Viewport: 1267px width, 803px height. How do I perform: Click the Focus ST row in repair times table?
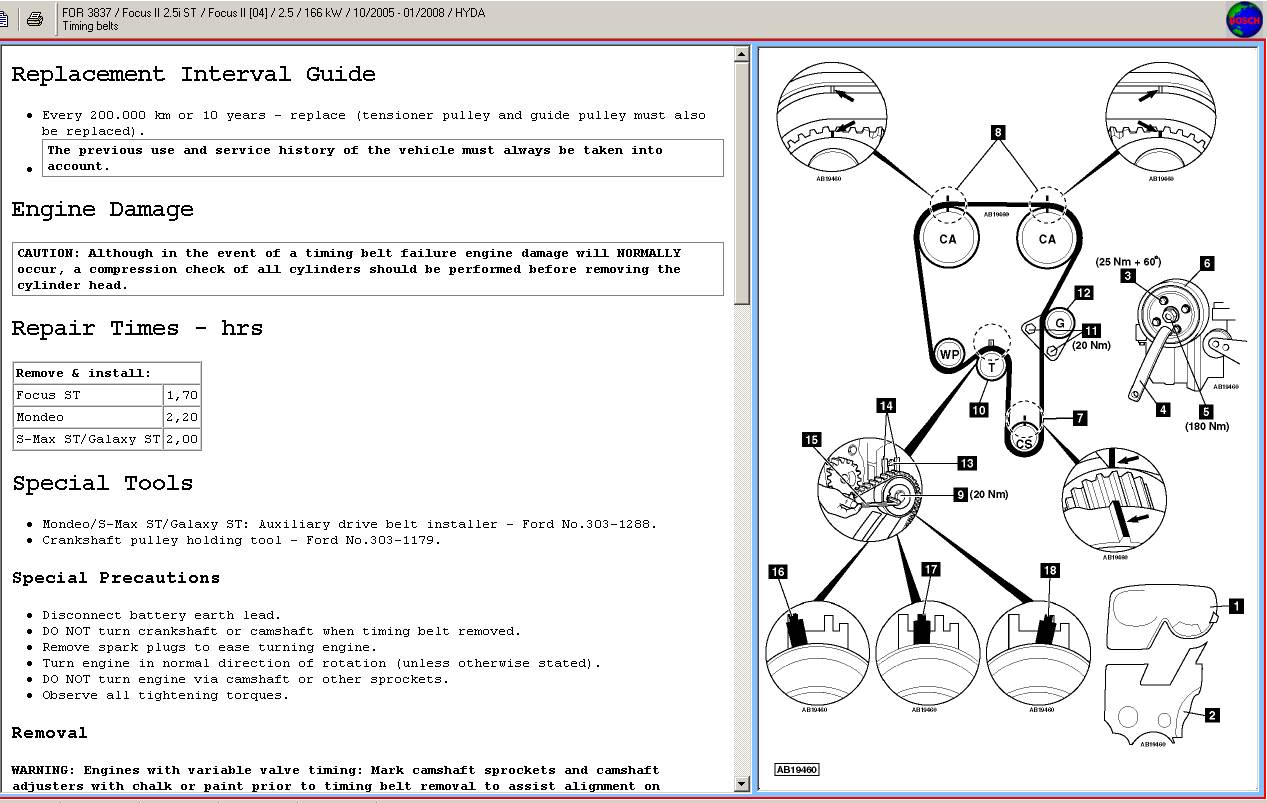tap(88, 395)
